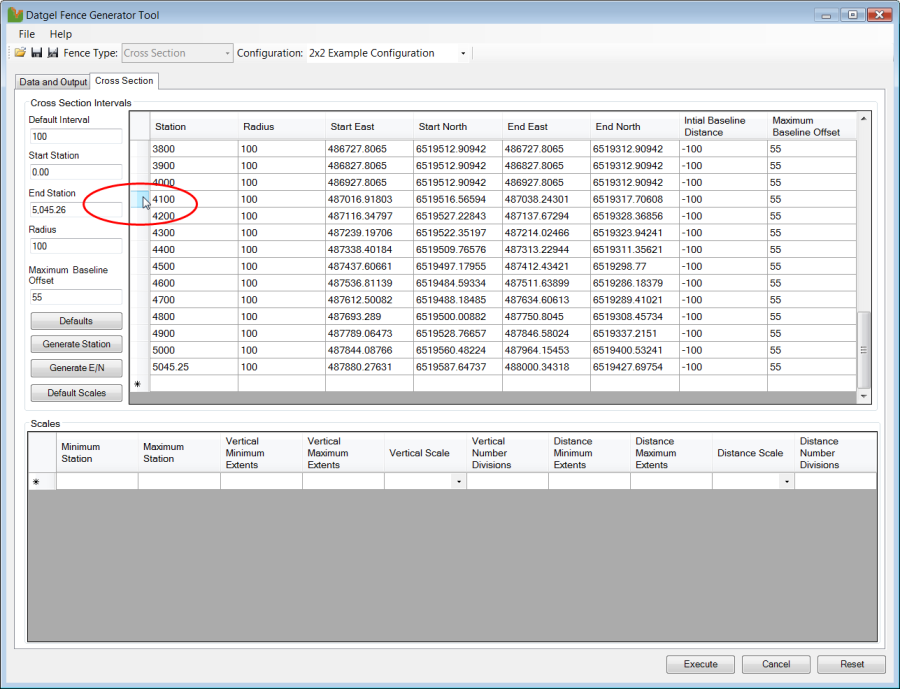Click the intervals grid vertical scrollbar thumb
This screenshot has height=689, width=900.
pyautogui.click(x=864, y=349)
